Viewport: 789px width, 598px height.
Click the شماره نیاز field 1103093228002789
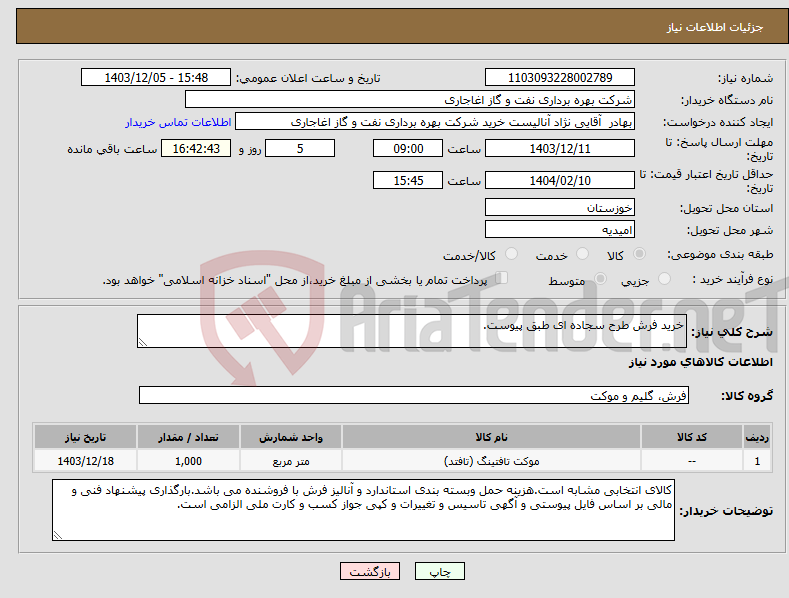point(560,78)
